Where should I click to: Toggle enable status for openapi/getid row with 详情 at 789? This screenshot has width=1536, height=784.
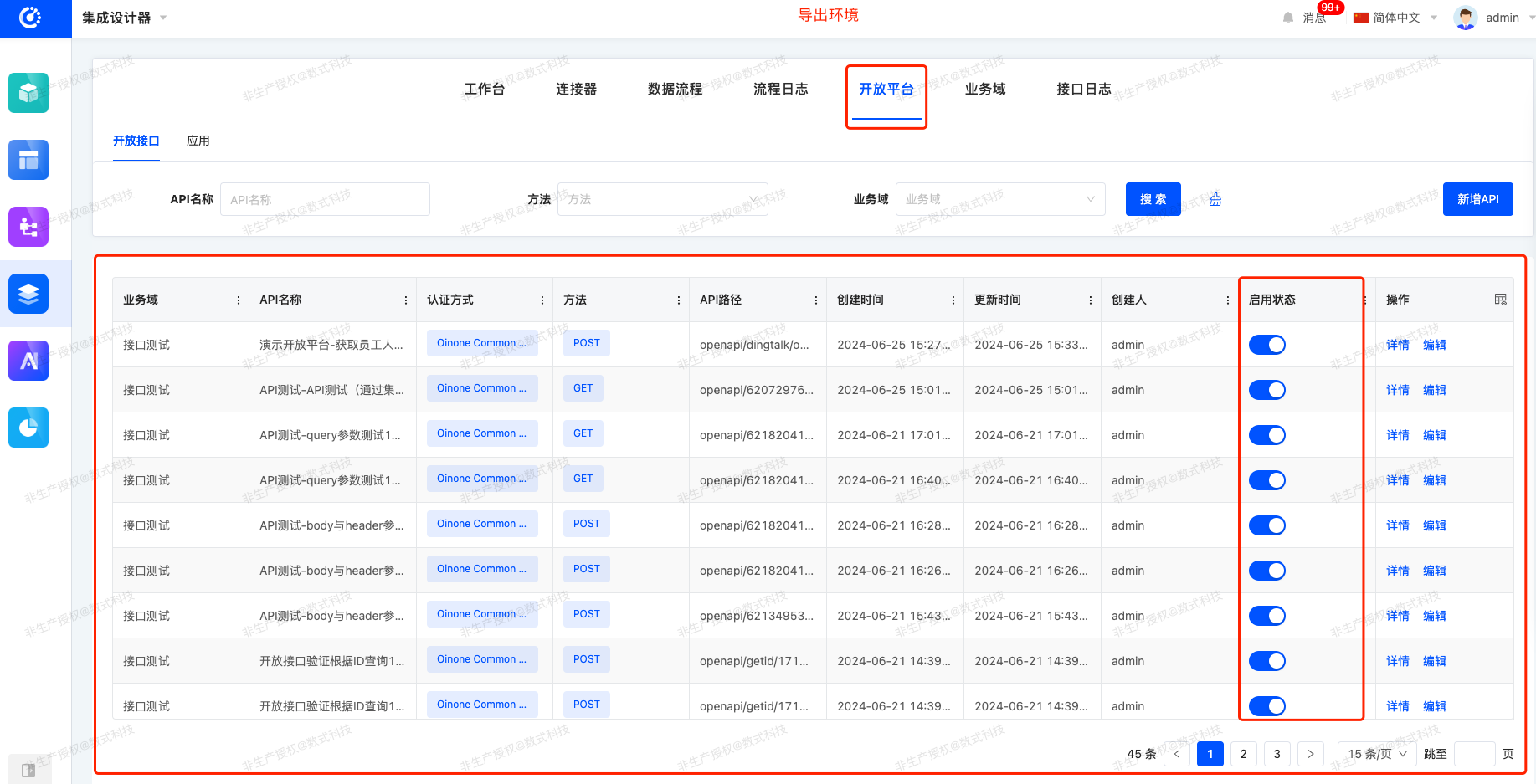click(1267, 661)
